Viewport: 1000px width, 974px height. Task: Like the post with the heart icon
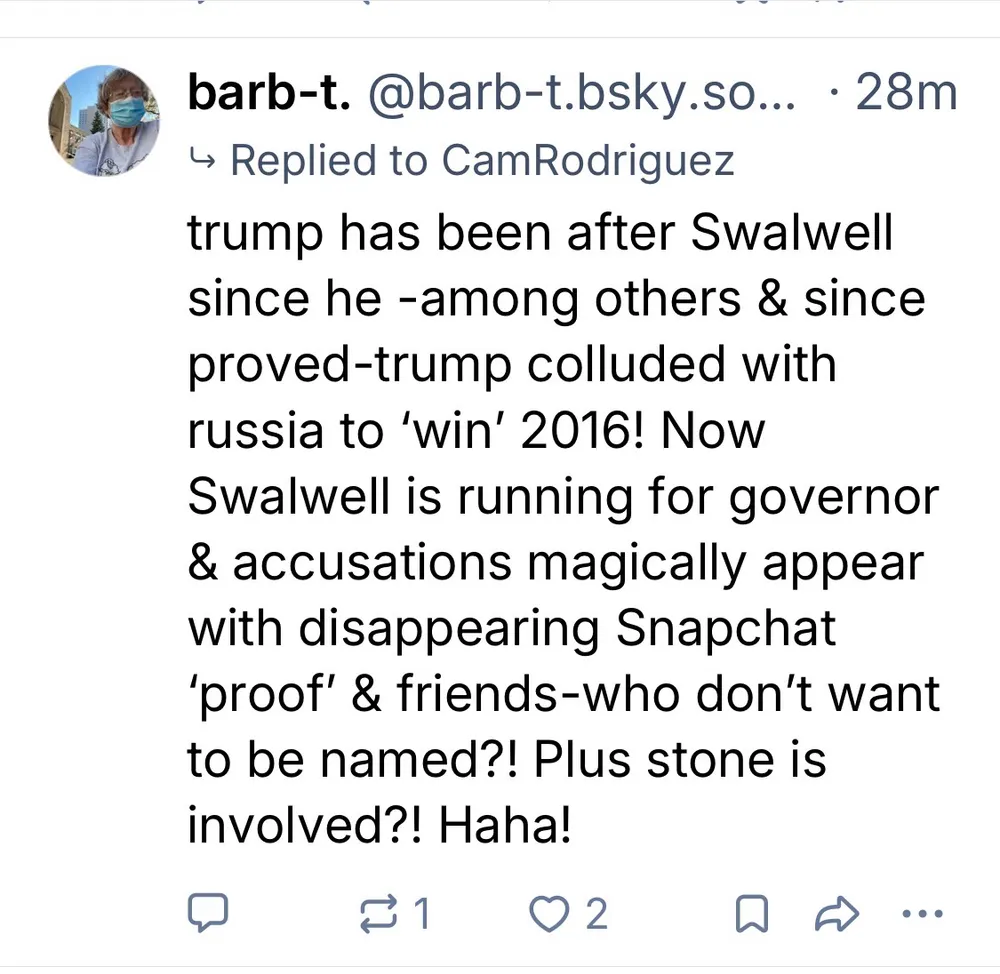[x=548, y=912]
